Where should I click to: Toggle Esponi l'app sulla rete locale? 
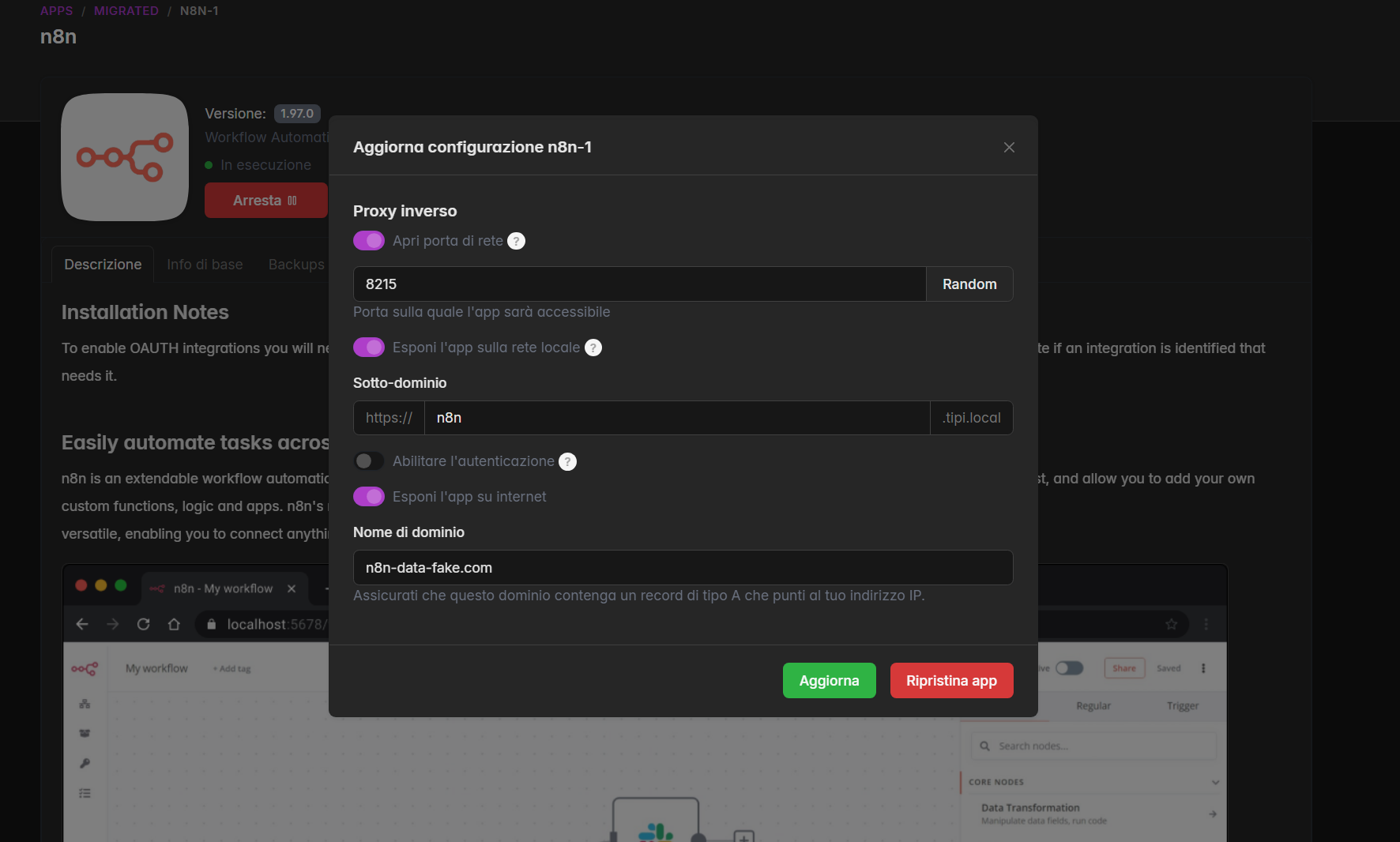(369, 348)
